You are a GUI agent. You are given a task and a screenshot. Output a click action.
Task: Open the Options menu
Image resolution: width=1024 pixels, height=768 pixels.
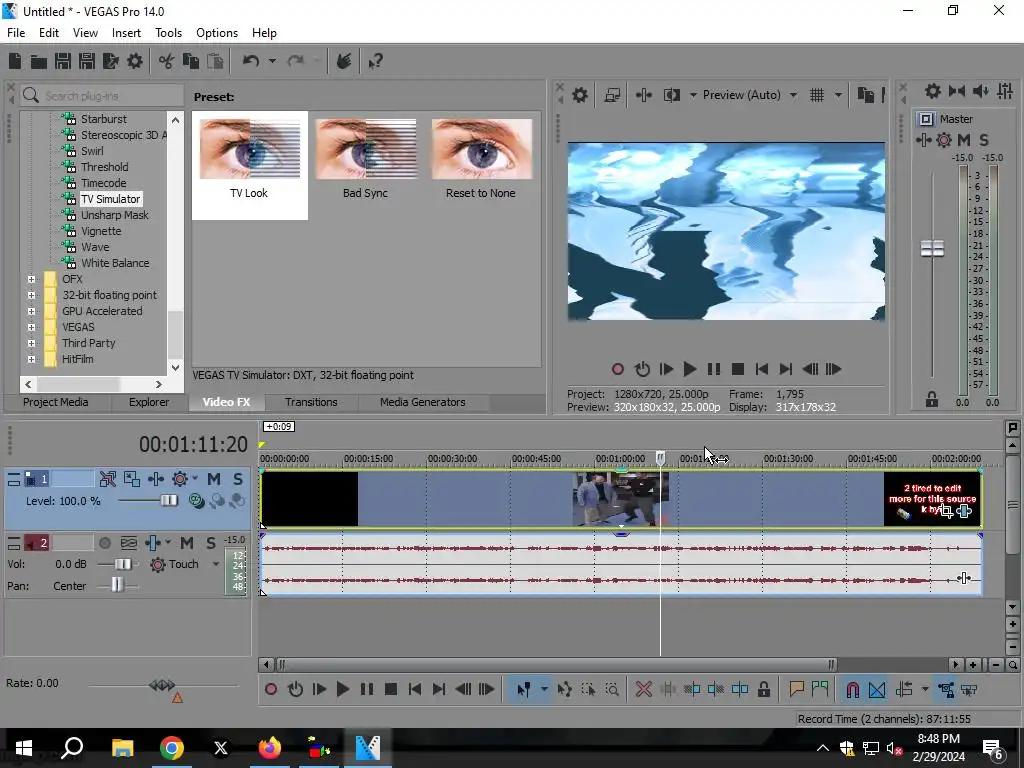point(217,33)
